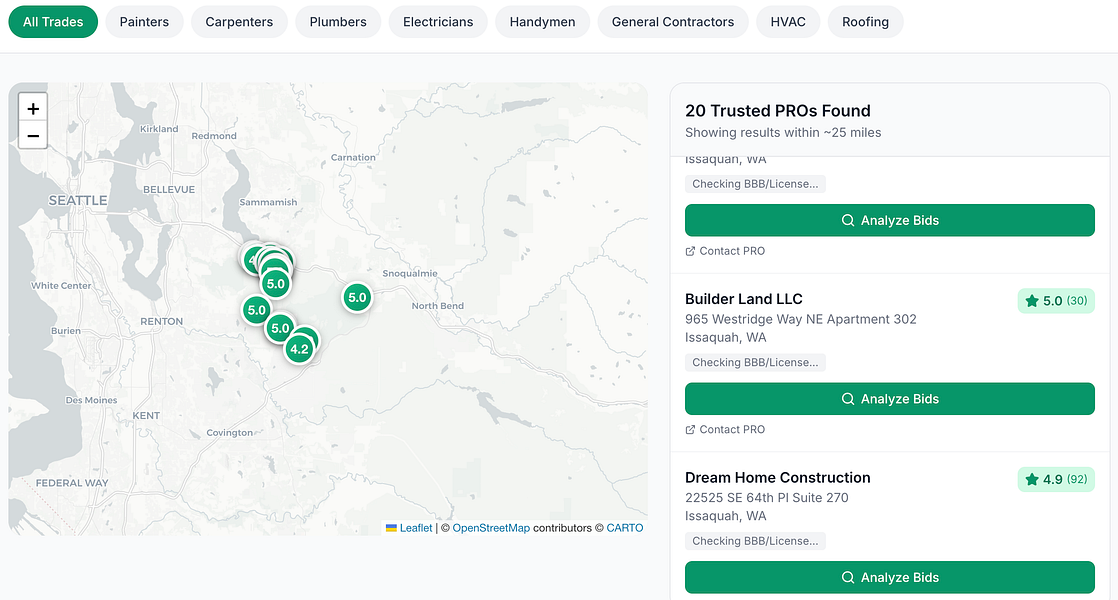Image resolution: width=1118 pixels, height=600 pixels.
Task: Analyze Bids for Dream Home Construction
Action: point(890,577)
